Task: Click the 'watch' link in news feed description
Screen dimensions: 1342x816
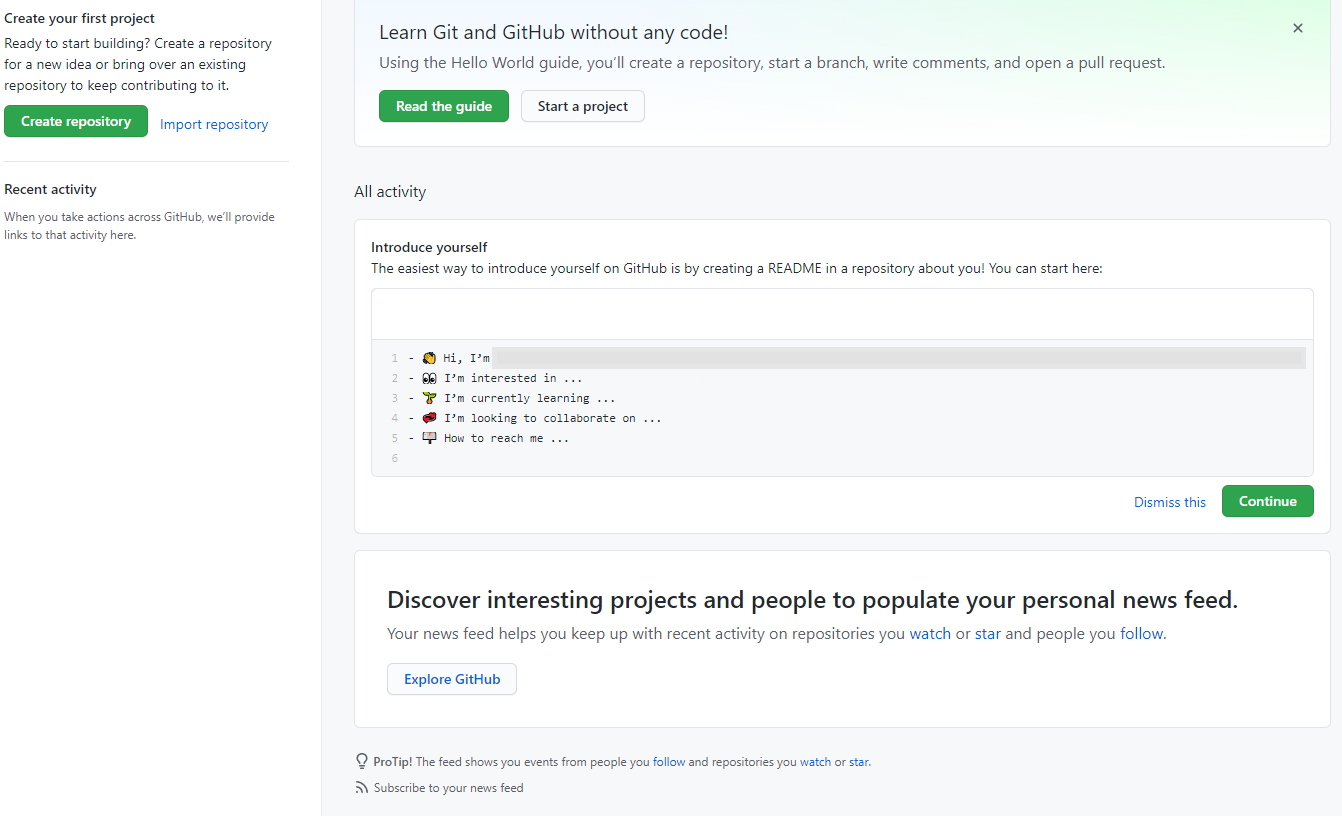Action: [930, 633]
